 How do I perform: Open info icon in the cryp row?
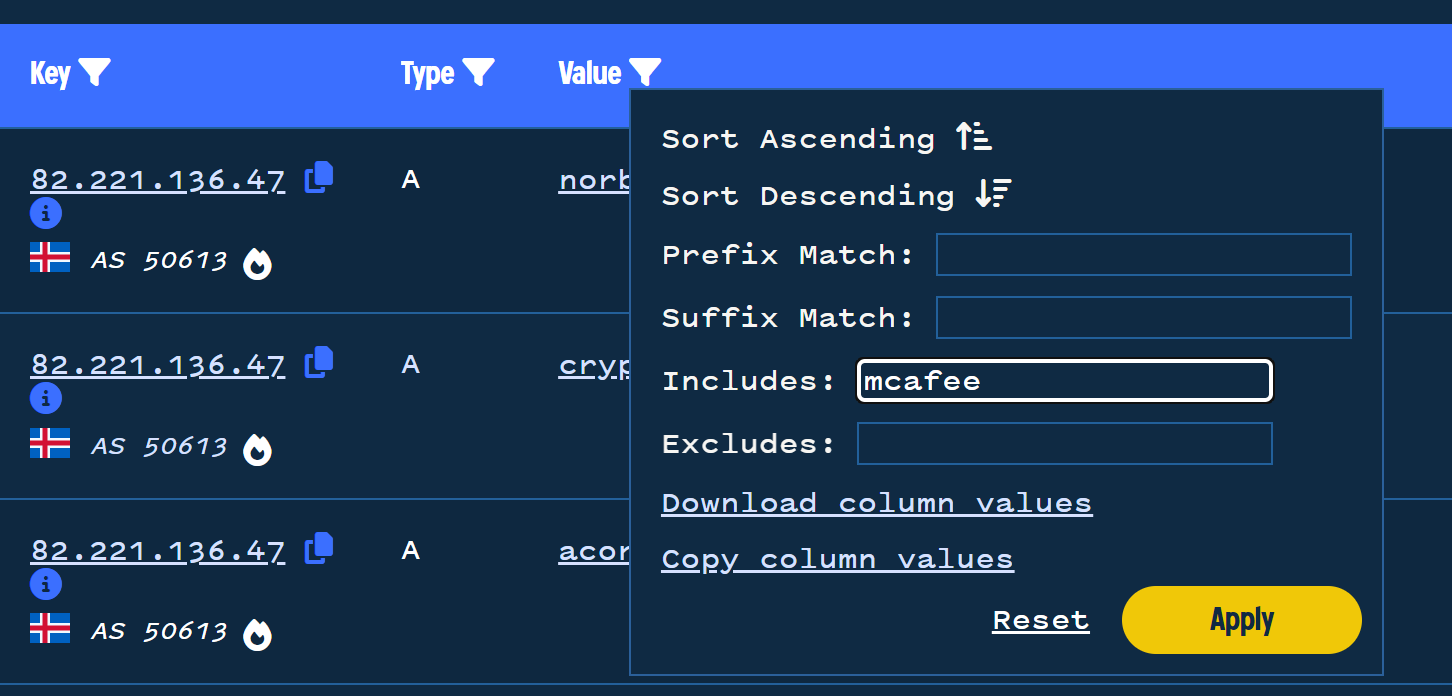[46, 398]
